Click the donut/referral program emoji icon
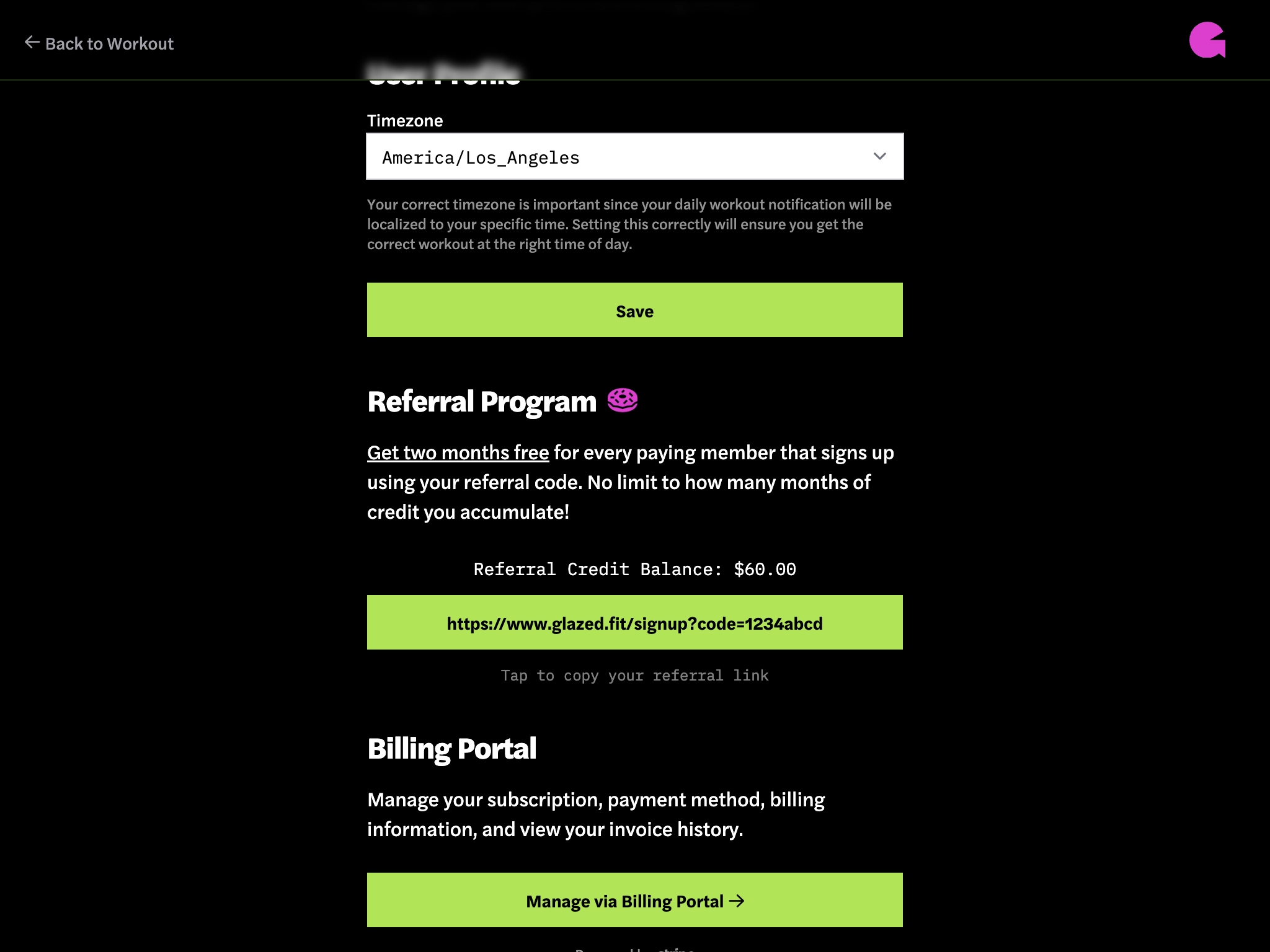Viewport: 1270px width, 952px height. (x=622, y=399)
